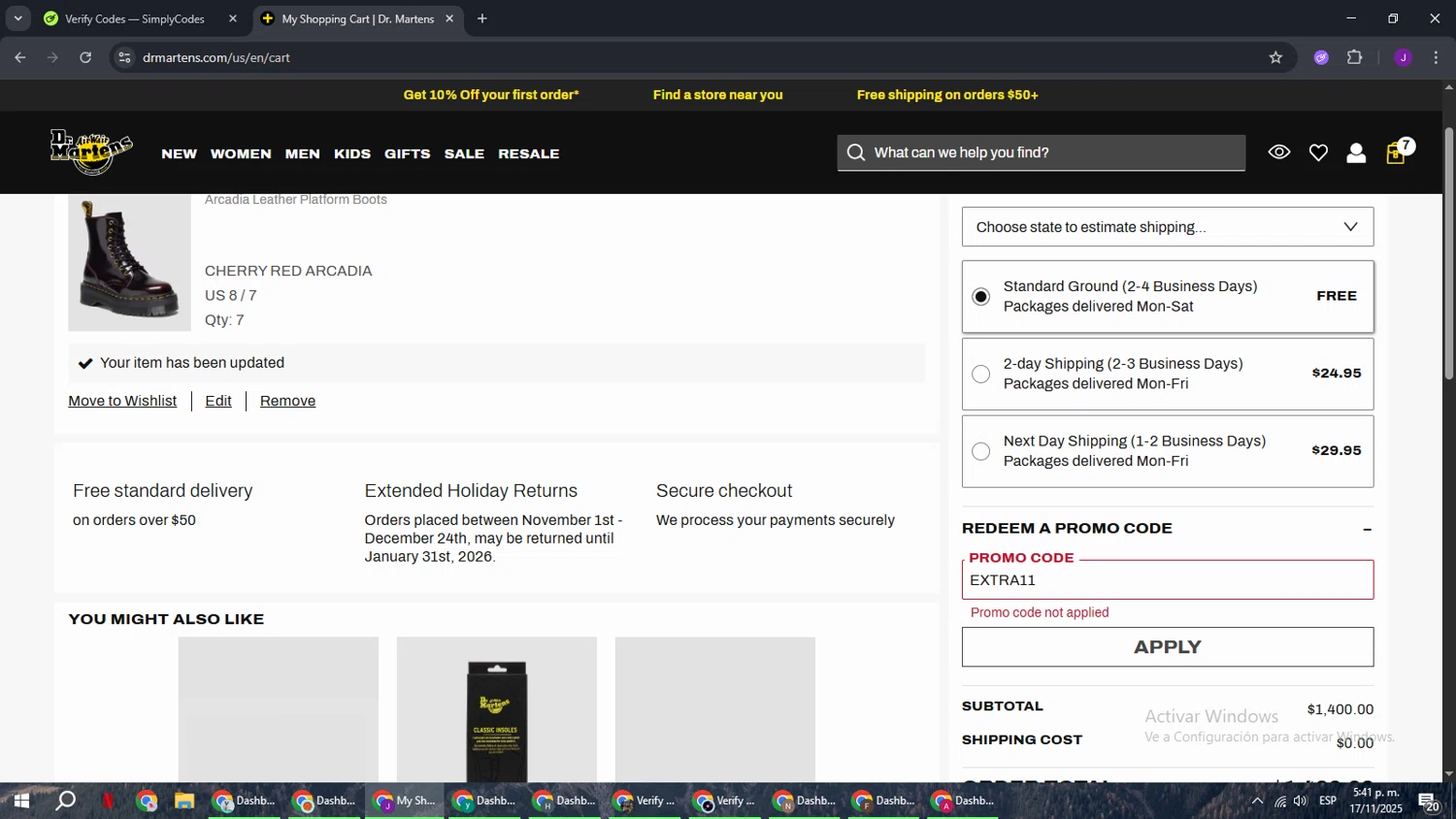Click Remove link for cart item
This screenshot has width=1456, height=819.
(287, 401)
